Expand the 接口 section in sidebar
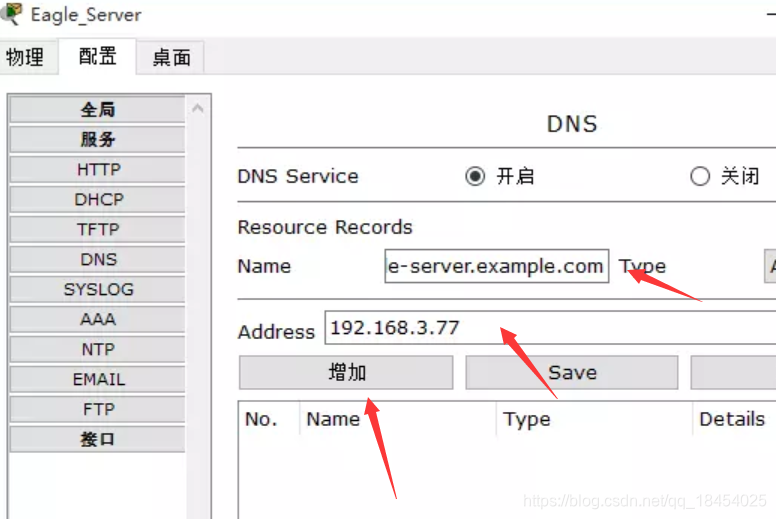This screenshot has width=776, height=519. pyautogui.click(x=97, y=439)
